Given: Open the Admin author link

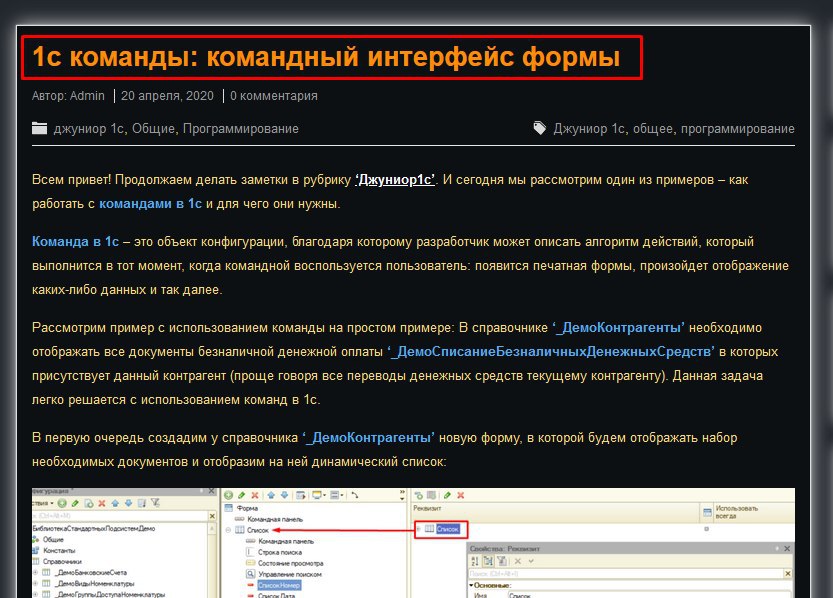Looking at the screenshot, I should (x=87, y=96).
